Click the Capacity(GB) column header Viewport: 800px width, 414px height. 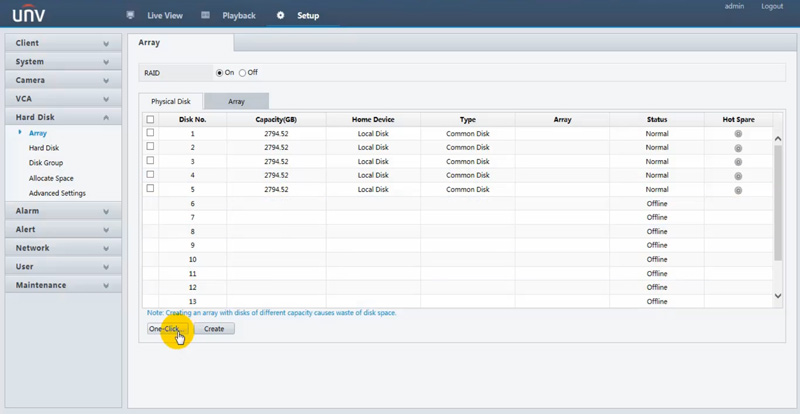(276, 119)
